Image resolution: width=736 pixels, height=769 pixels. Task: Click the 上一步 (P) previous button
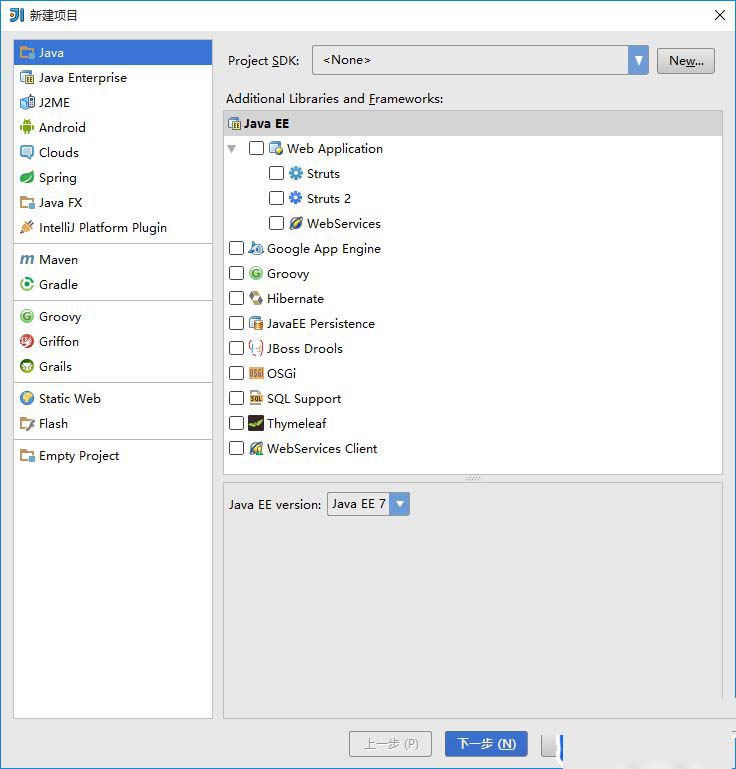tap(390, 744)
